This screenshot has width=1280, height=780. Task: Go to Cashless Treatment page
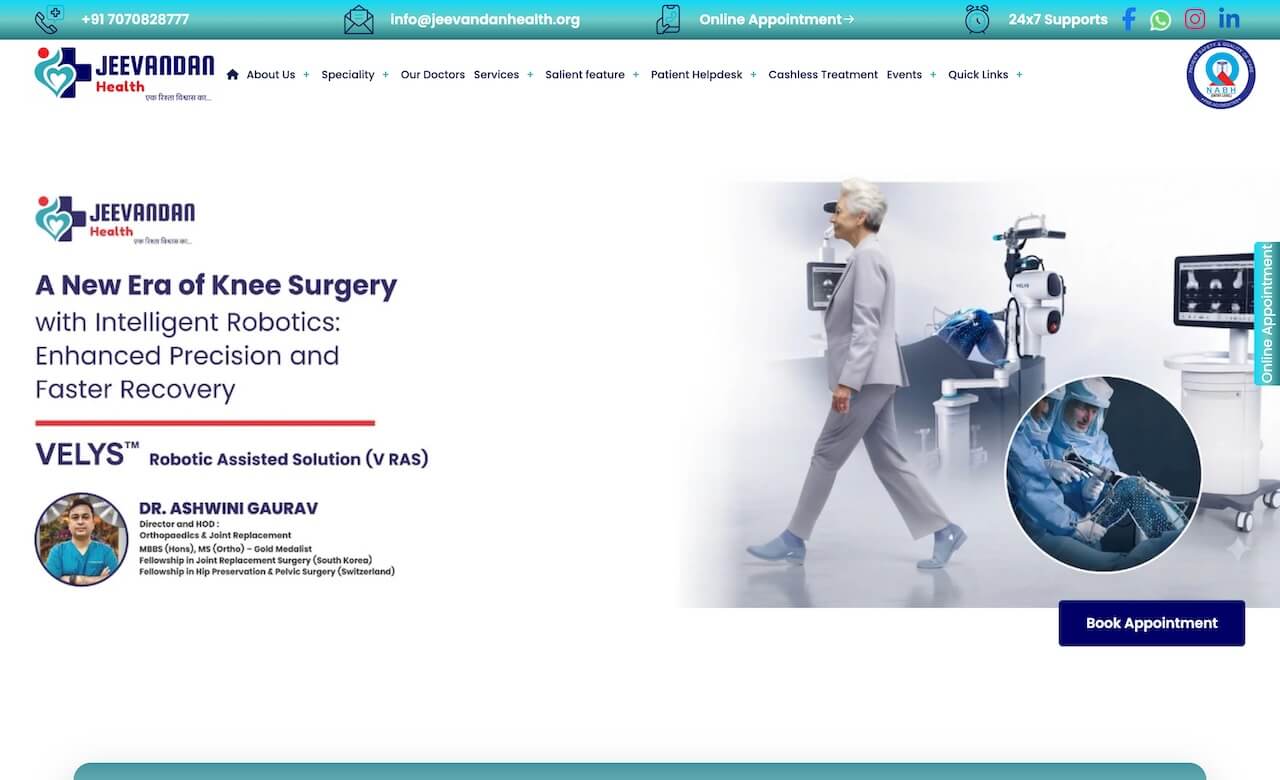click(x=823, y=75)
